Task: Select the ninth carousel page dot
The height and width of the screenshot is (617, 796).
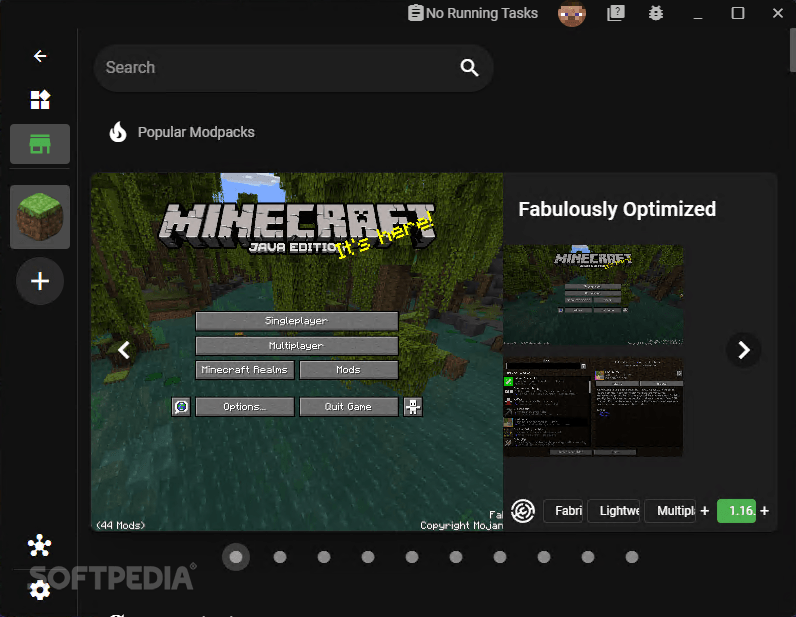Action: 588,557
